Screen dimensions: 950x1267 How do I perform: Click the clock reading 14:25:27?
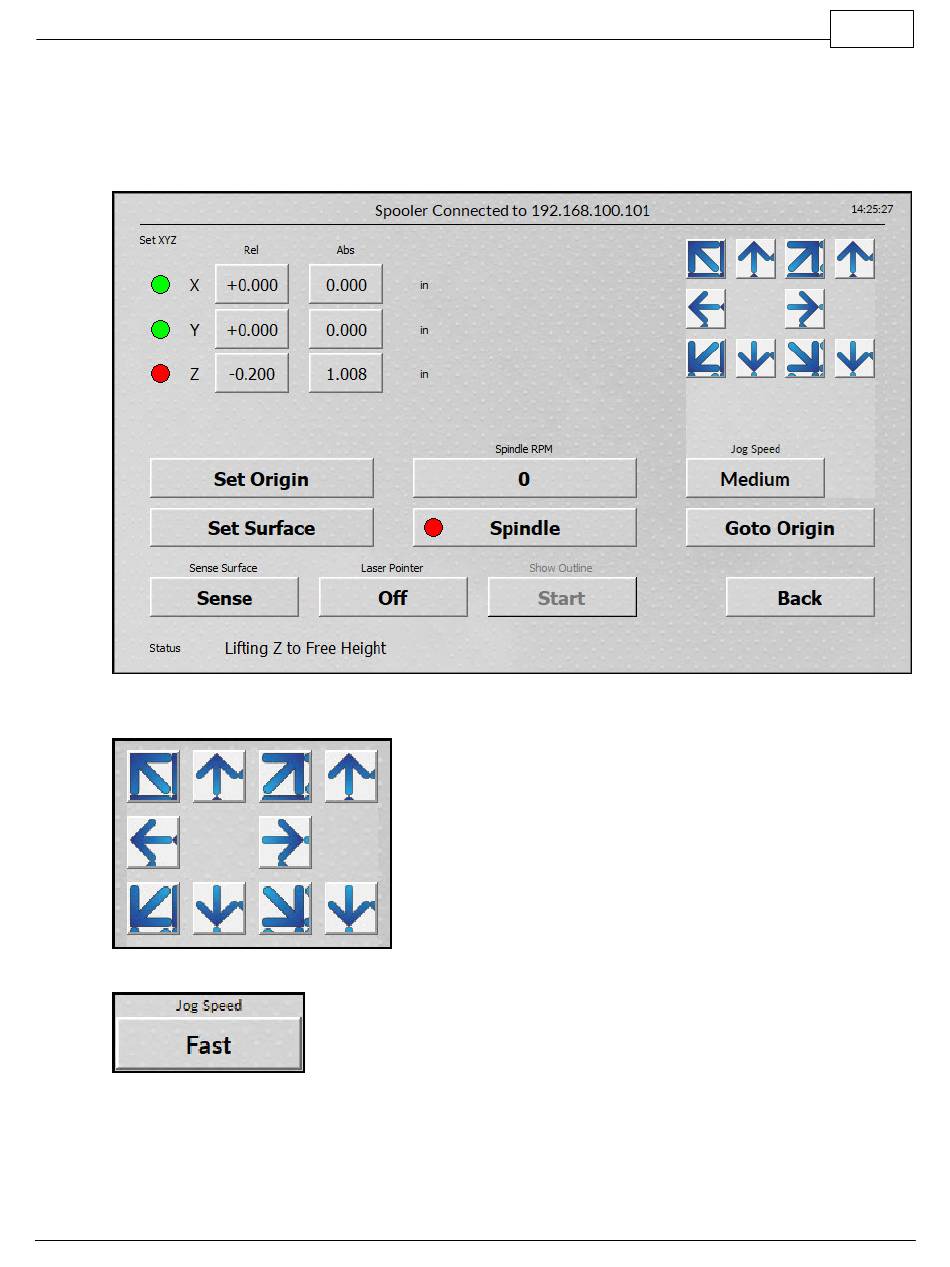pos(872,210)
